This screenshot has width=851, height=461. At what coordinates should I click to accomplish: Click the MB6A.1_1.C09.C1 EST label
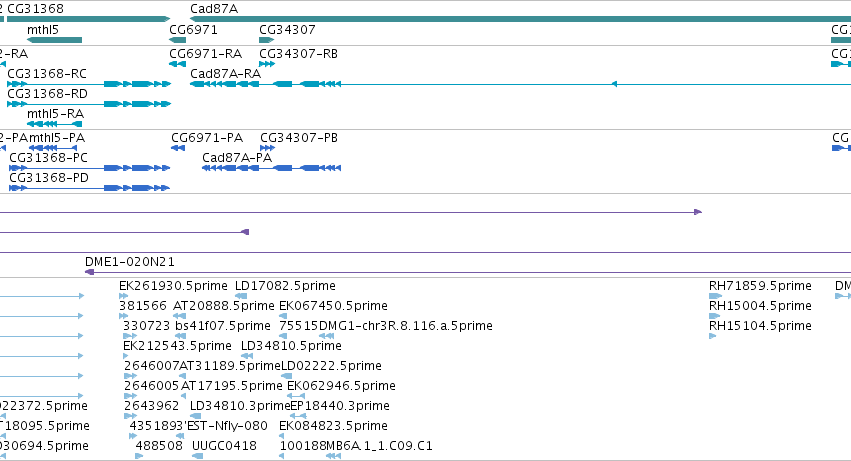click(379, 446)
